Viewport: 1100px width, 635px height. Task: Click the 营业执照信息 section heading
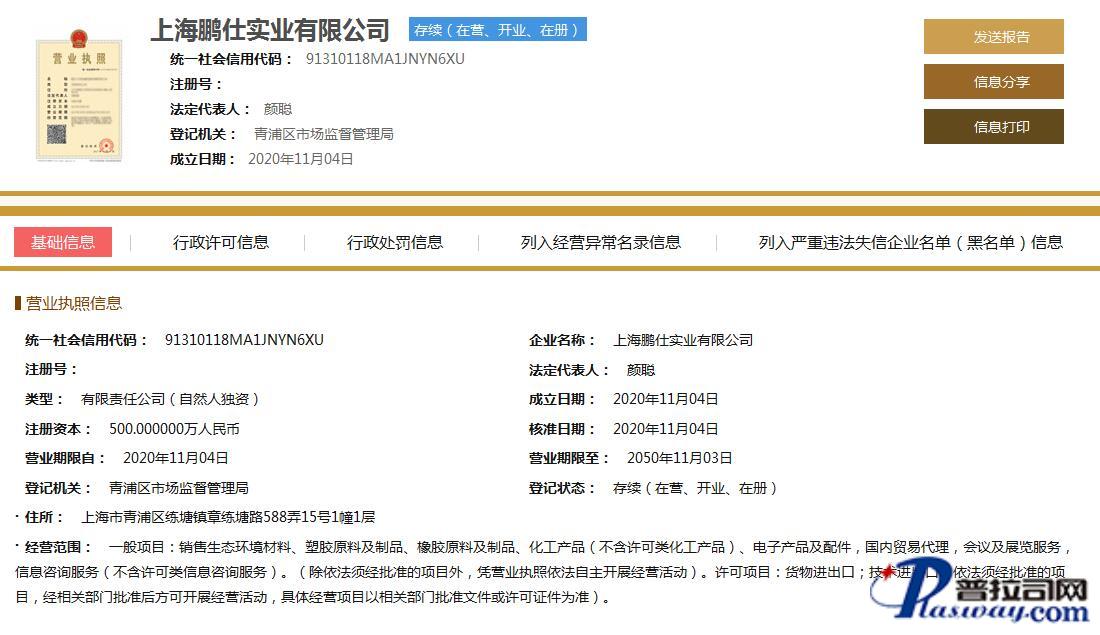73,303
